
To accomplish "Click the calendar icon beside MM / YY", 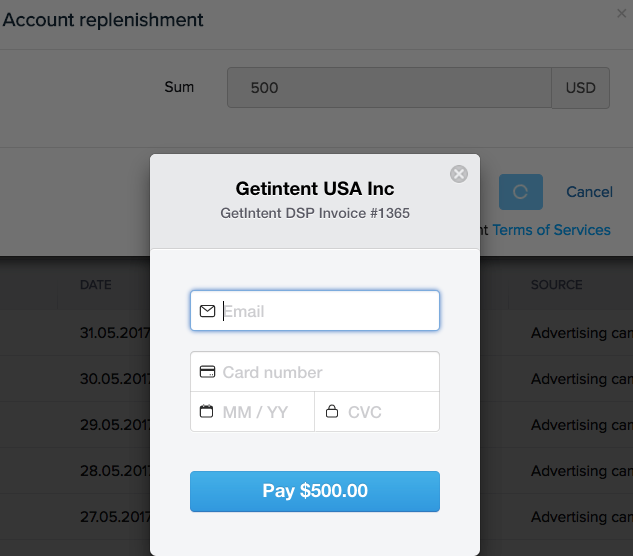I will tap(207, 411).
